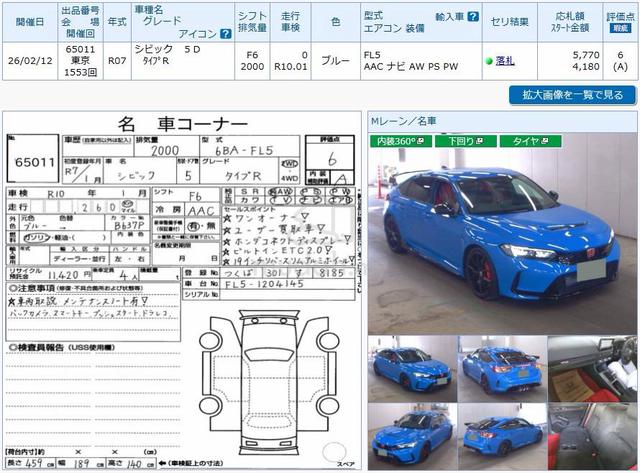Screen dimensions: 640x473
Task: Click the 確認 badge under 評価点
Action: coord(620,28)
